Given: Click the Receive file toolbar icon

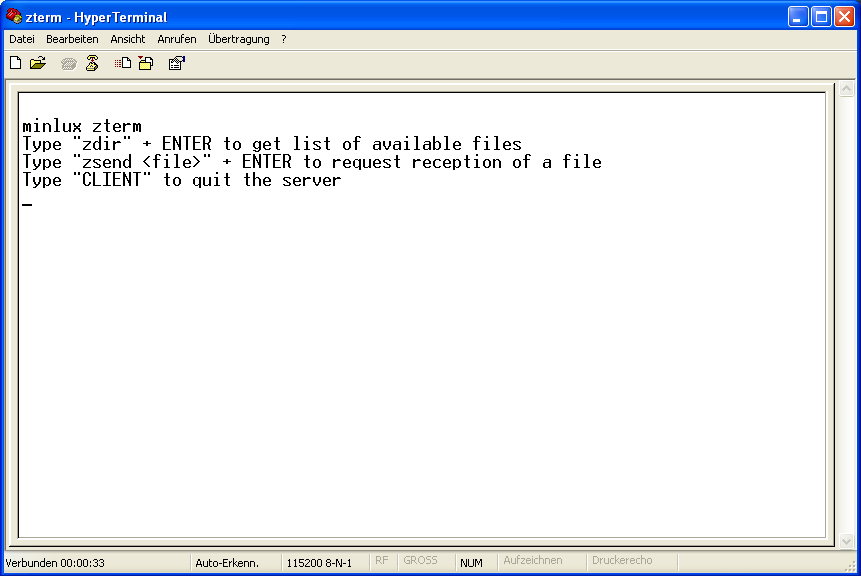Looking at the screenshot, I should click(146, 63).
